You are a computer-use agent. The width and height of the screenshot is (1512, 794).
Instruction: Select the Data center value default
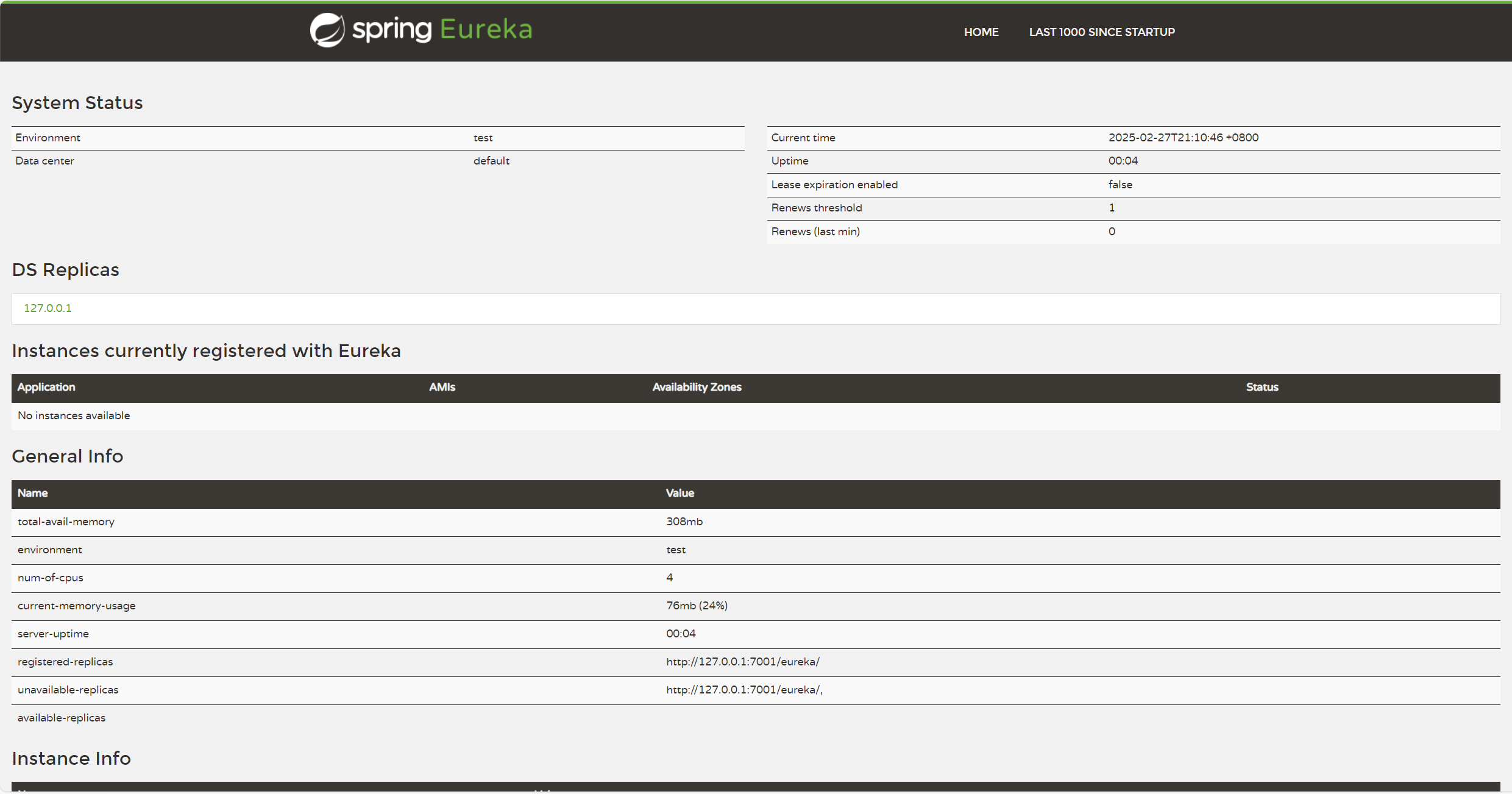click(491, 161)
